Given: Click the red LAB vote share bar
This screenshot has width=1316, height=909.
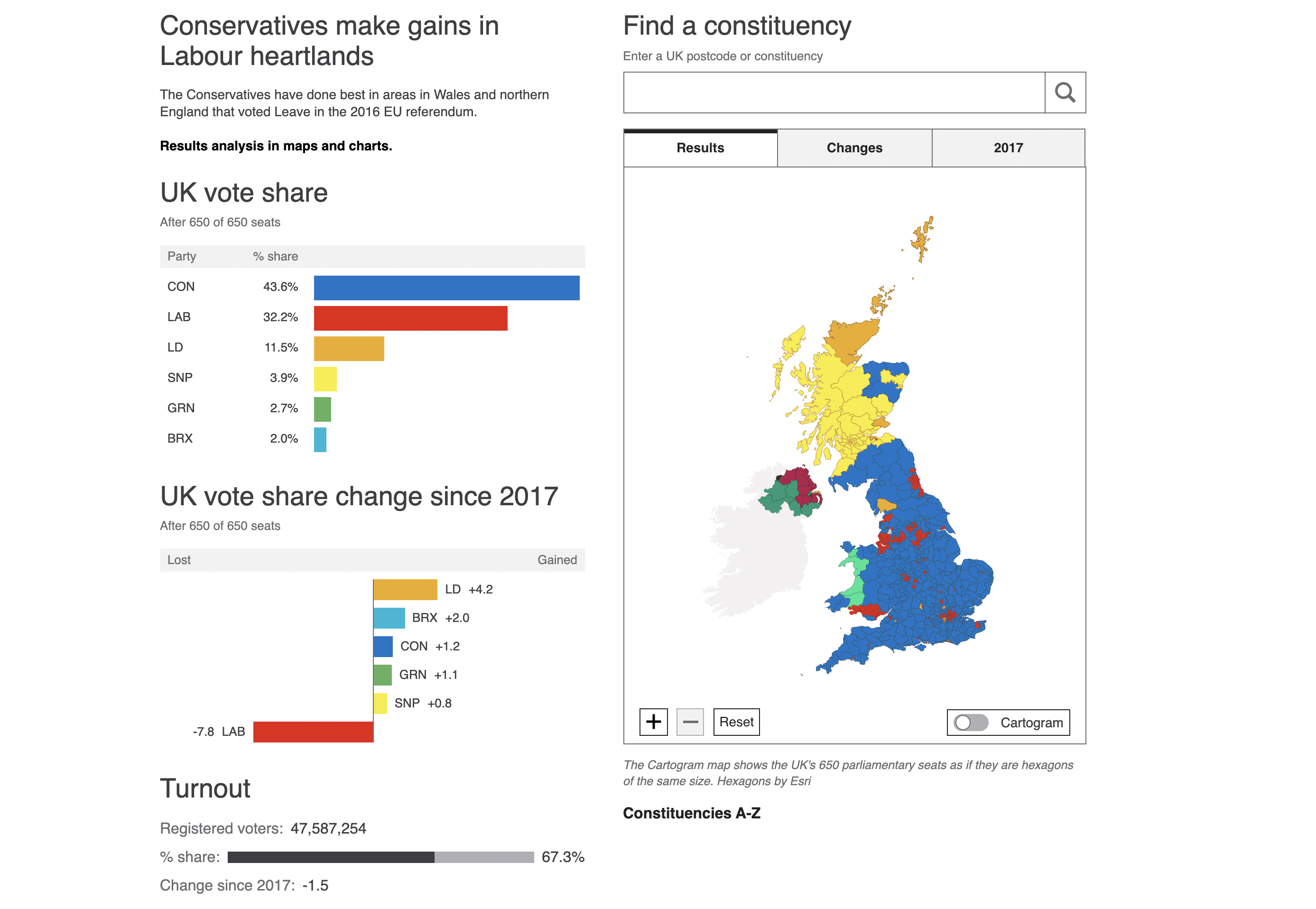Looking at the screenshot, I should (x=410, y=318).
